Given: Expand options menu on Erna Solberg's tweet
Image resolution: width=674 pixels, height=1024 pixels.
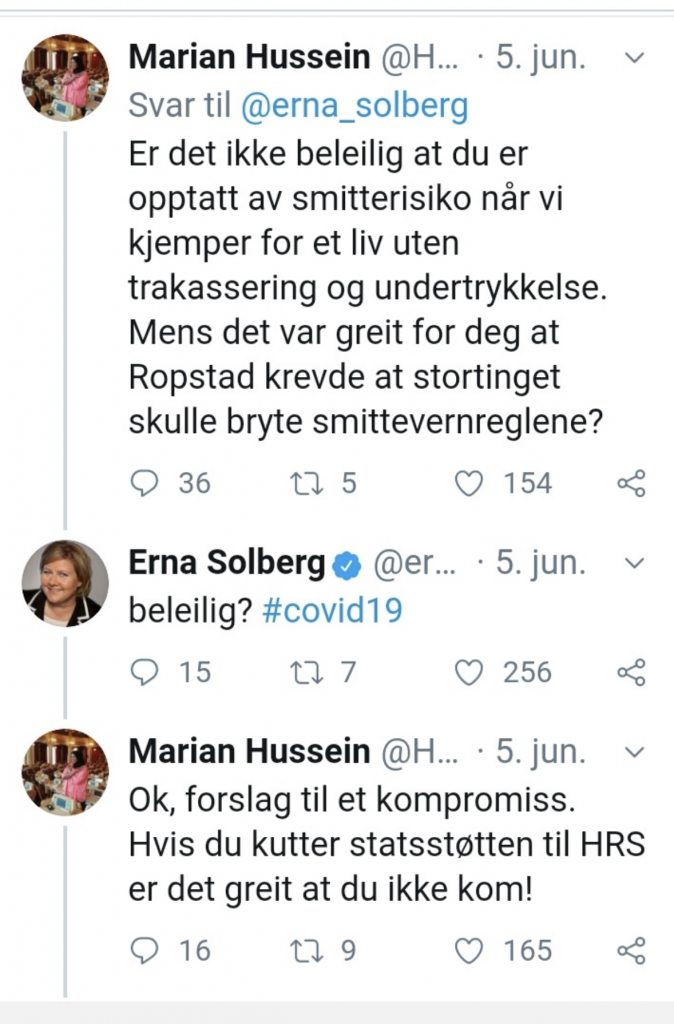Looking at the screenshot, I should [634, 564].
